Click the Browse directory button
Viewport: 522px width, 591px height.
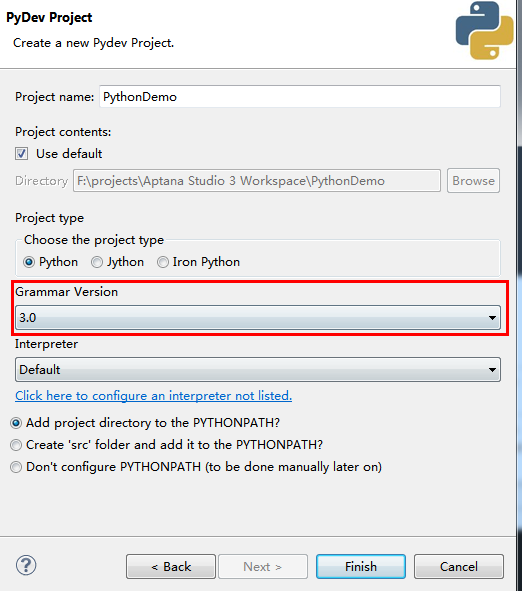pyautogui.click(x=473, y=181)
